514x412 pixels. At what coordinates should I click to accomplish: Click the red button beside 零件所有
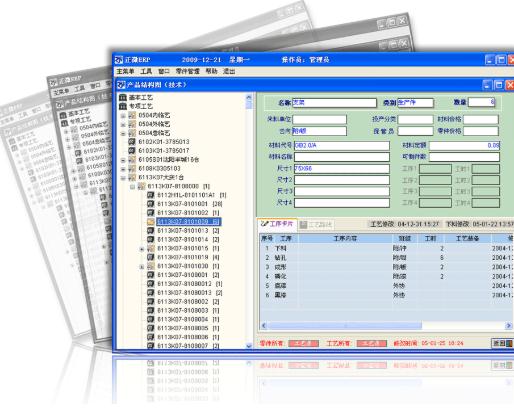pyautogui.click(x=303, y=343)
